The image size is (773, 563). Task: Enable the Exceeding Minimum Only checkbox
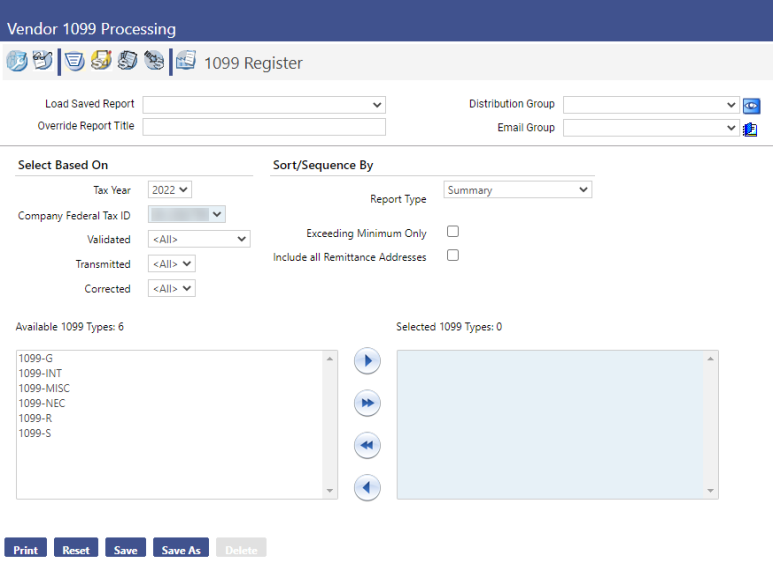[453, 232]
